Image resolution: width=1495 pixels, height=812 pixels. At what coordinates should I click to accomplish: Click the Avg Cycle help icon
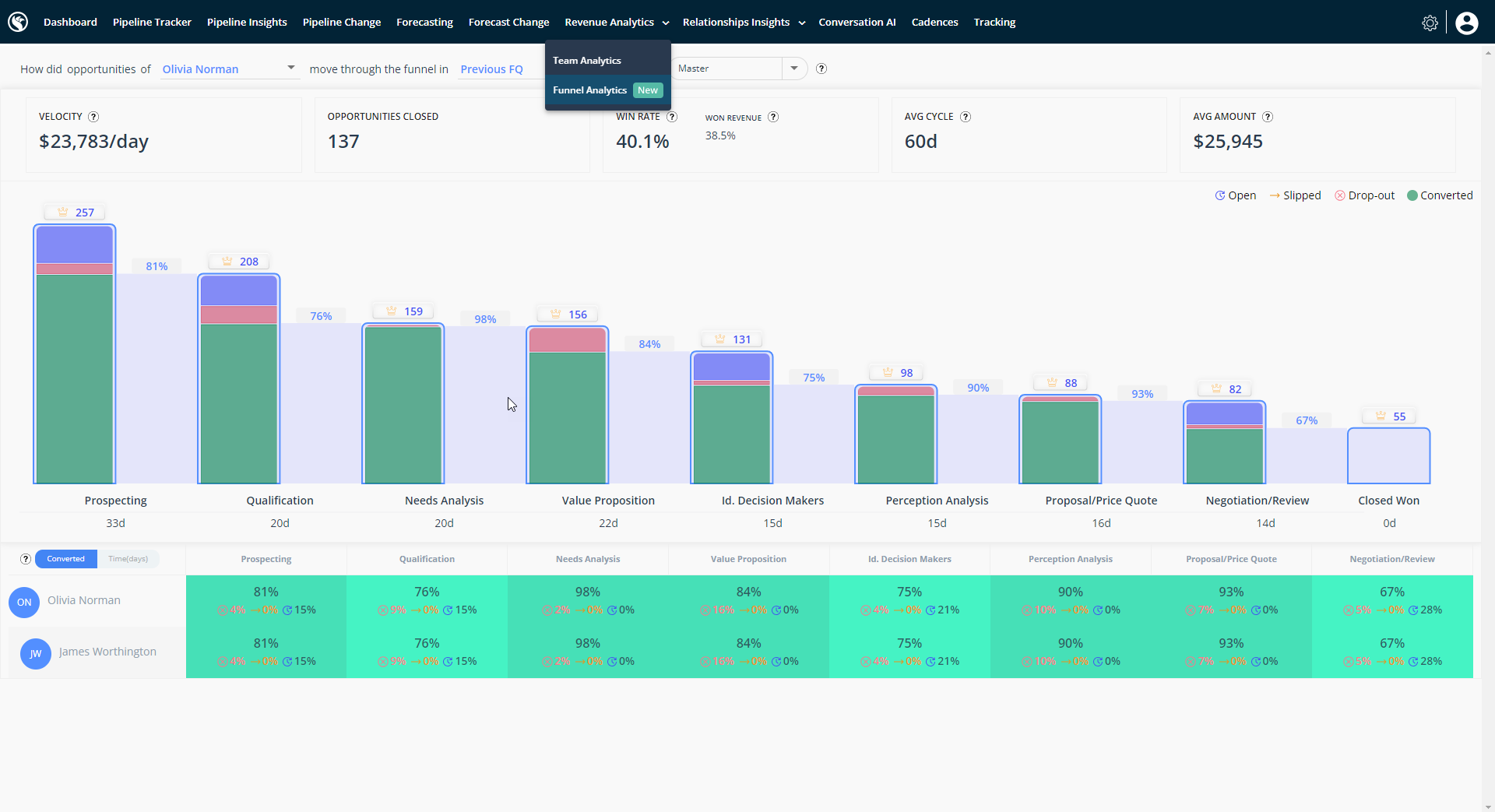[966, 117]
